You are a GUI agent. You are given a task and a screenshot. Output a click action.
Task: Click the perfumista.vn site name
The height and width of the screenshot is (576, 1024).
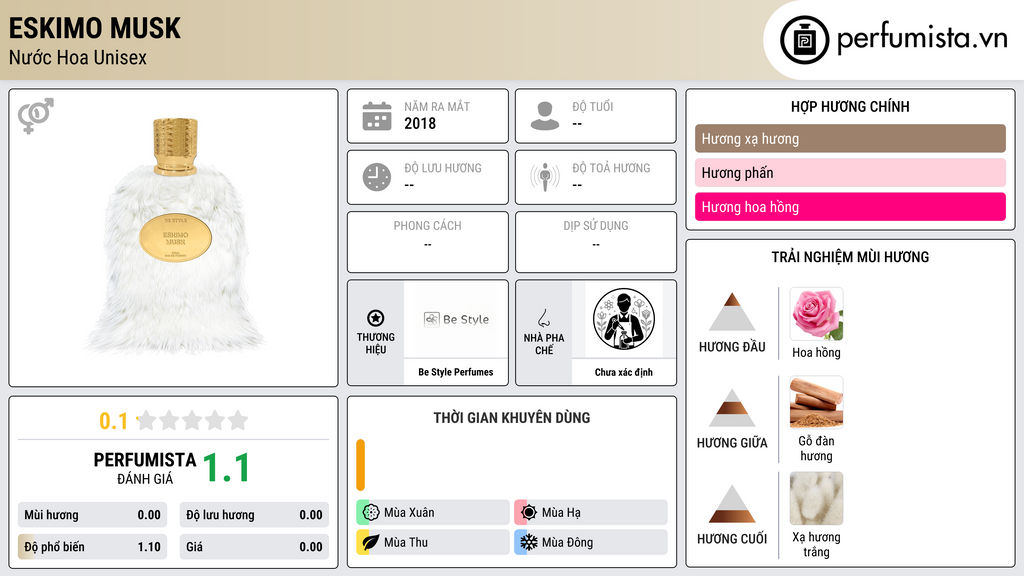pyautogui.click(x=922, y=38)
